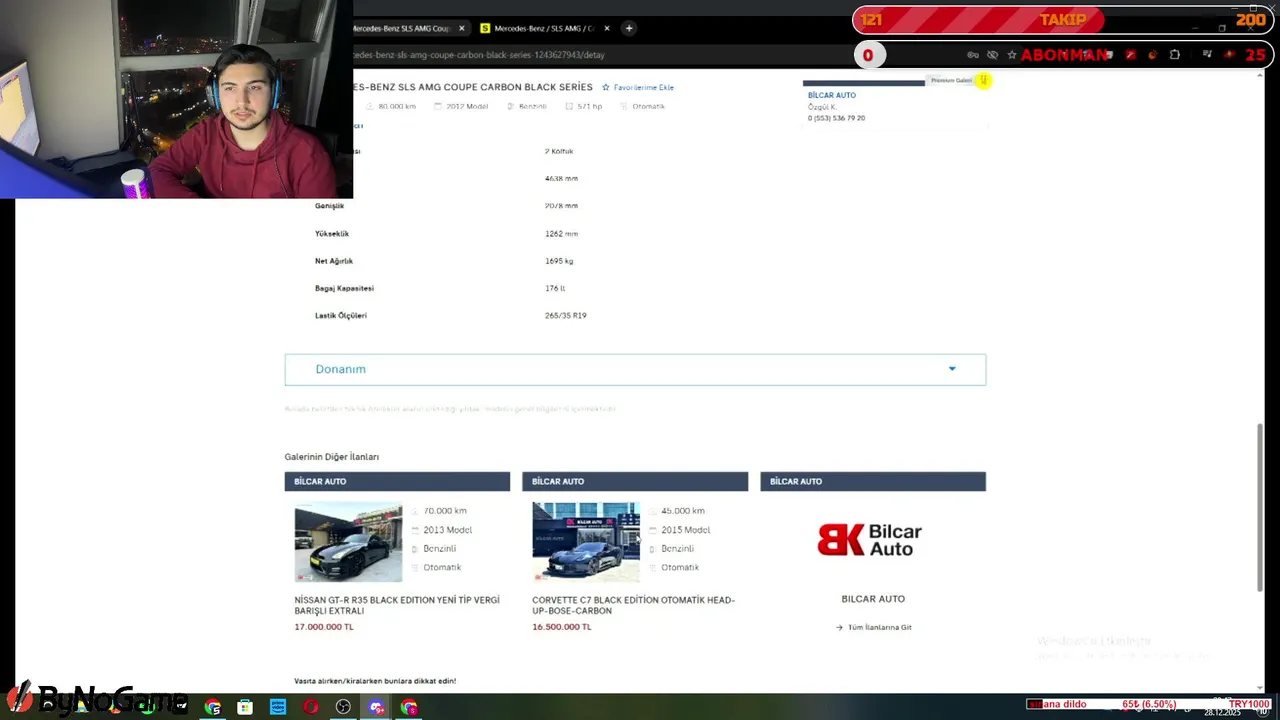Open Microsoft Store from taskbar

pyautogui.click(x=245, y=707)
